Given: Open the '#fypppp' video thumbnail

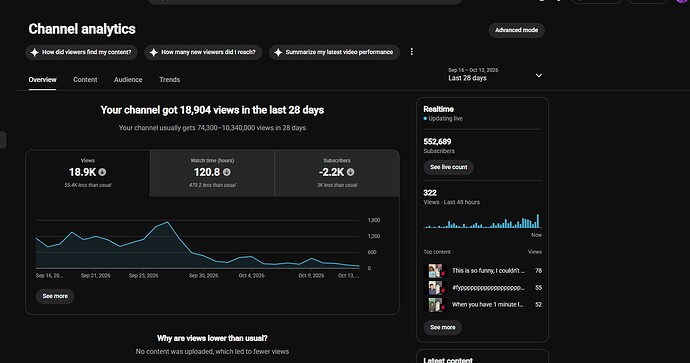Looking at the screenshot, I should 435,288.
